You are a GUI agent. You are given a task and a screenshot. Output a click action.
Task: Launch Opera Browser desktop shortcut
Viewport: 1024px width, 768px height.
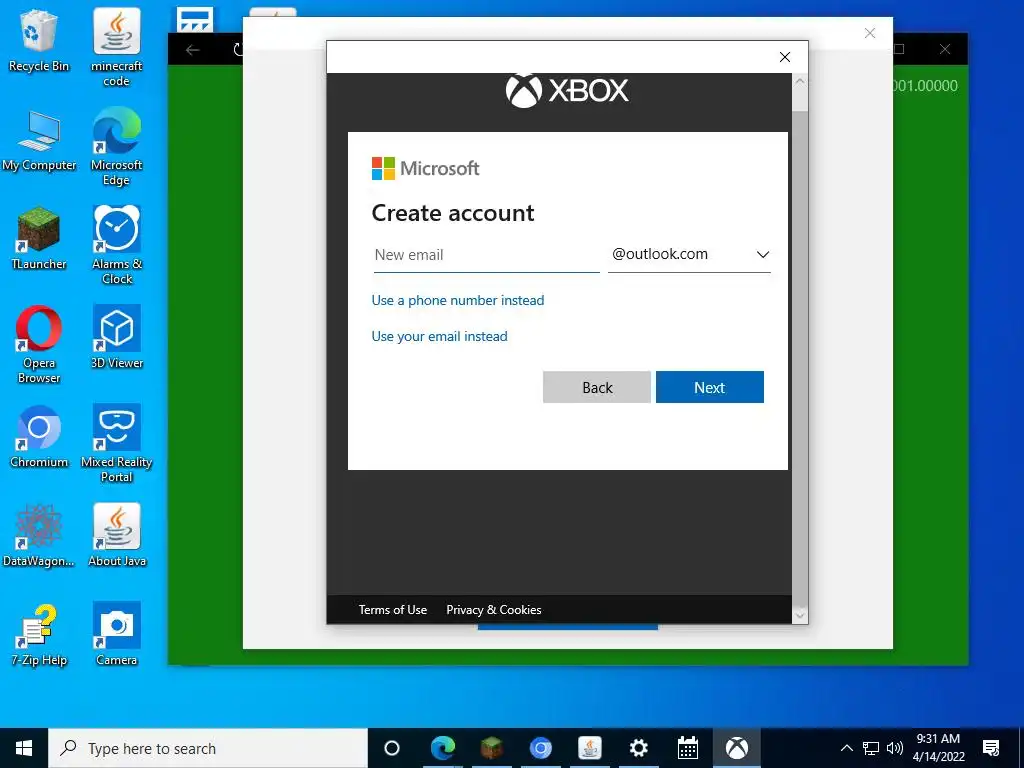(x=39, y=344)
